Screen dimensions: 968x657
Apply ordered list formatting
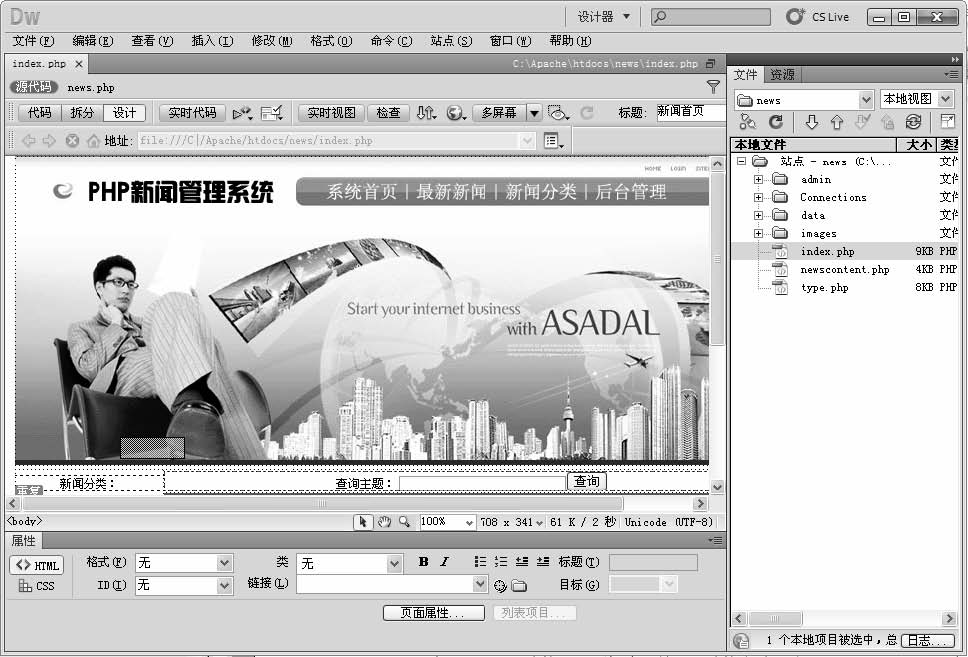click(x=501, y=561)
